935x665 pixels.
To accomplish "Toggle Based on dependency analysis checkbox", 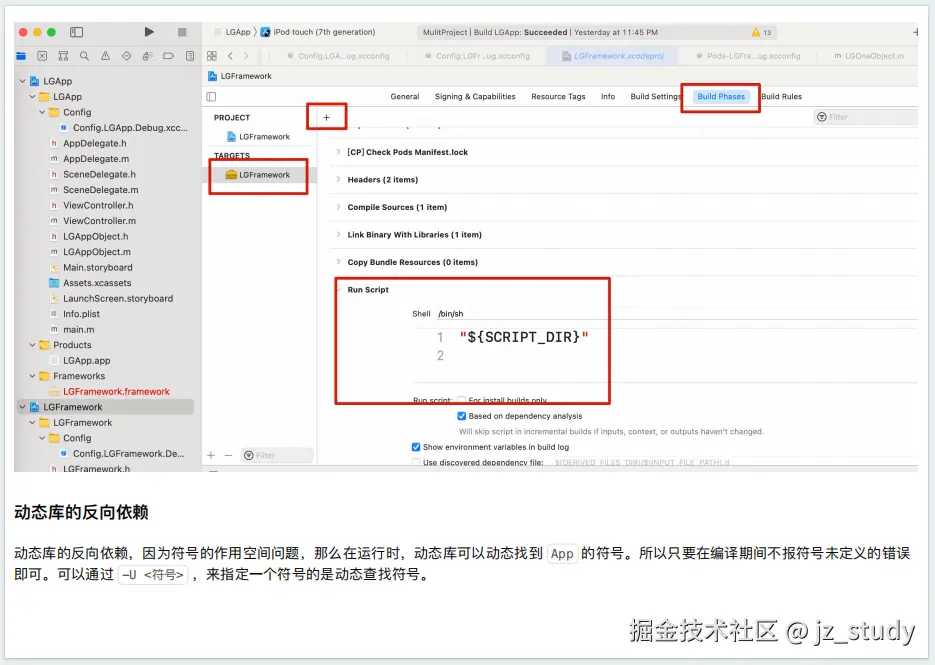I will (x=462, y=416).
